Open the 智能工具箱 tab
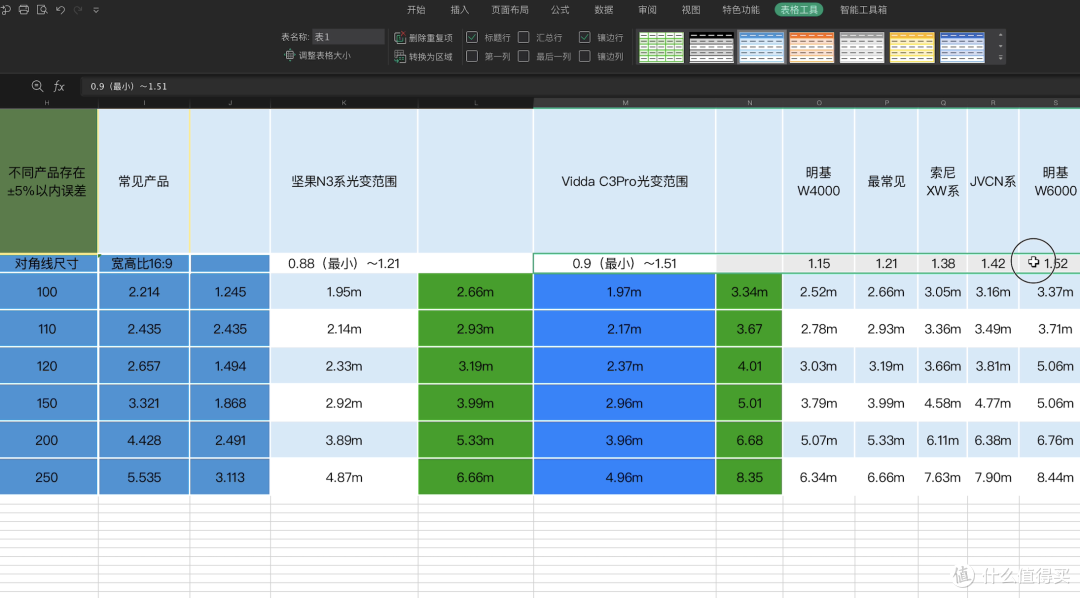The image size is (1080, 598). [863, 10]
